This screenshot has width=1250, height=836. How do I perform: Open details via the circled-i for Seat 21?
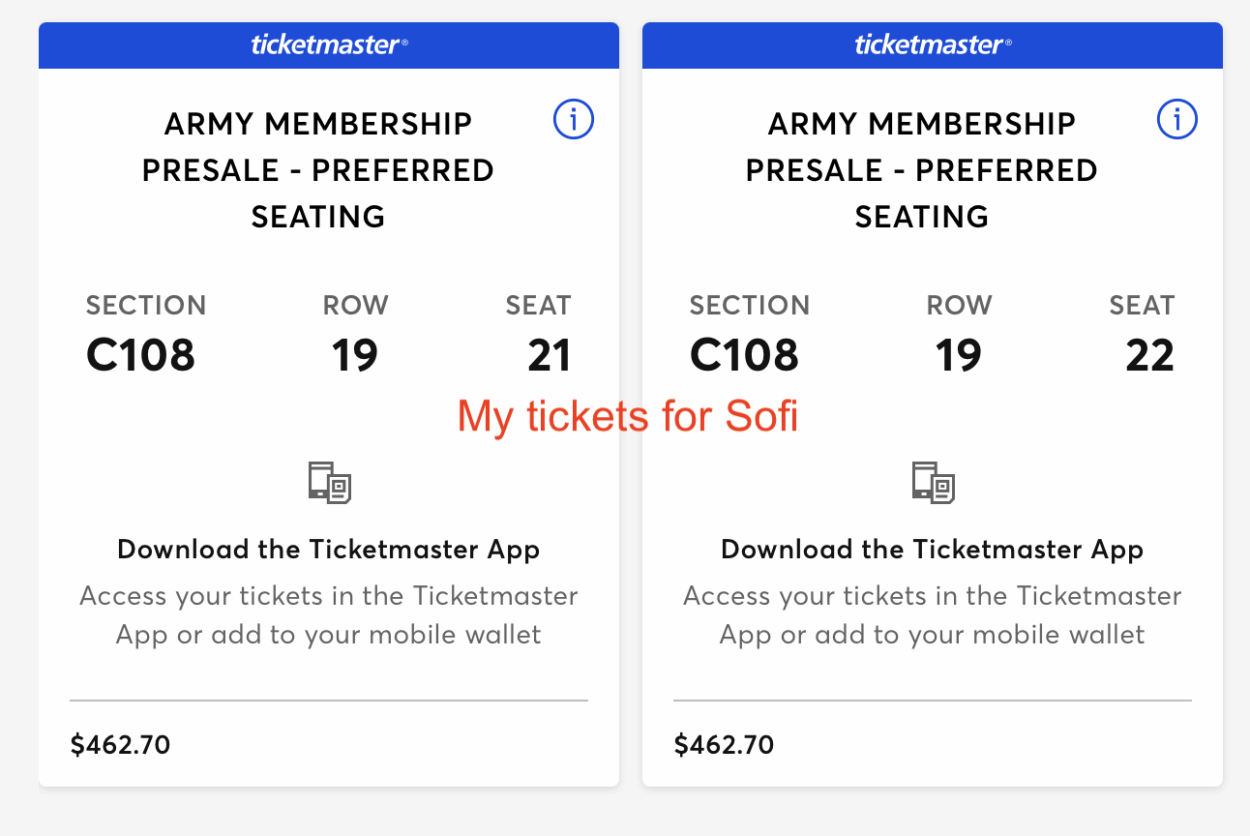pos(573,120)
